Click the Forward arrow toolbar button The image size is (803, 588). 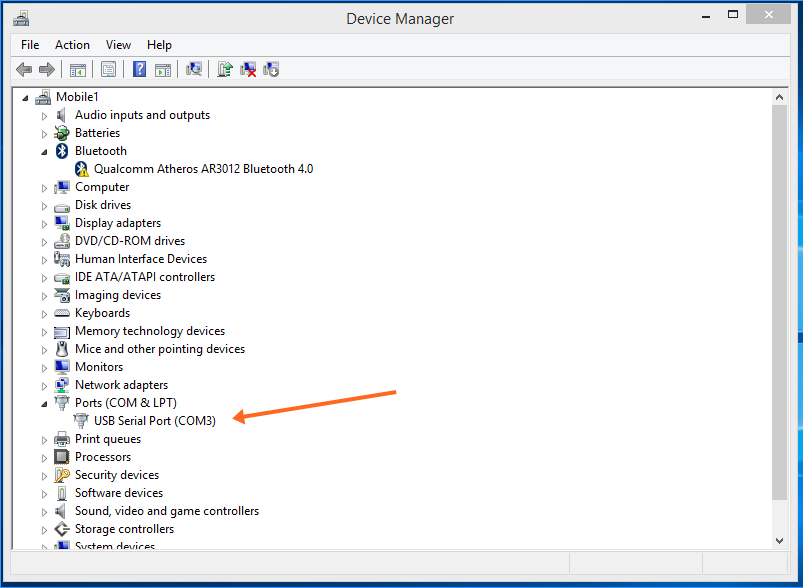pyautogui.click(x=46, y=69)
